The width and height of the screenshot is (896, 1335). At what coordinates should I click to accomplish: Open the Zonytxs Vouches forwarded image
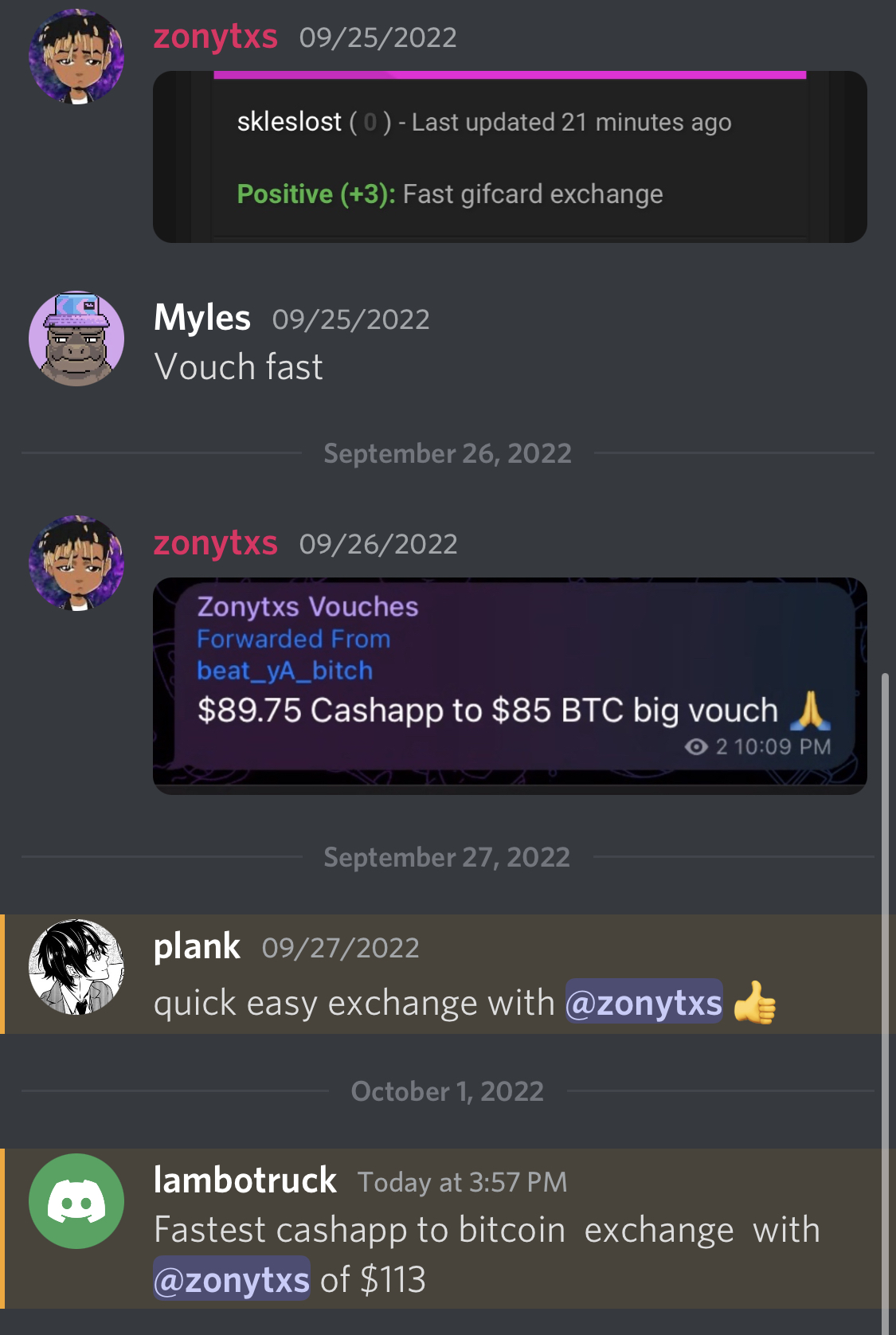point(510,686)
